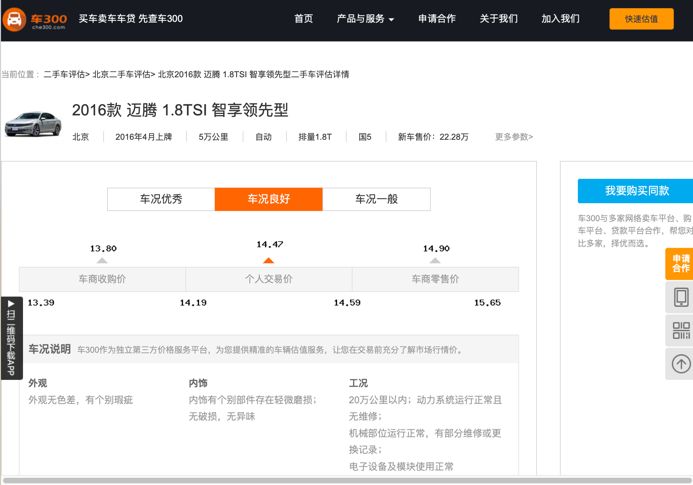This screenshot has width=693, height=485.
Task: Click the gray triangle marker under 13.80
Action: (x=102, y=260)
